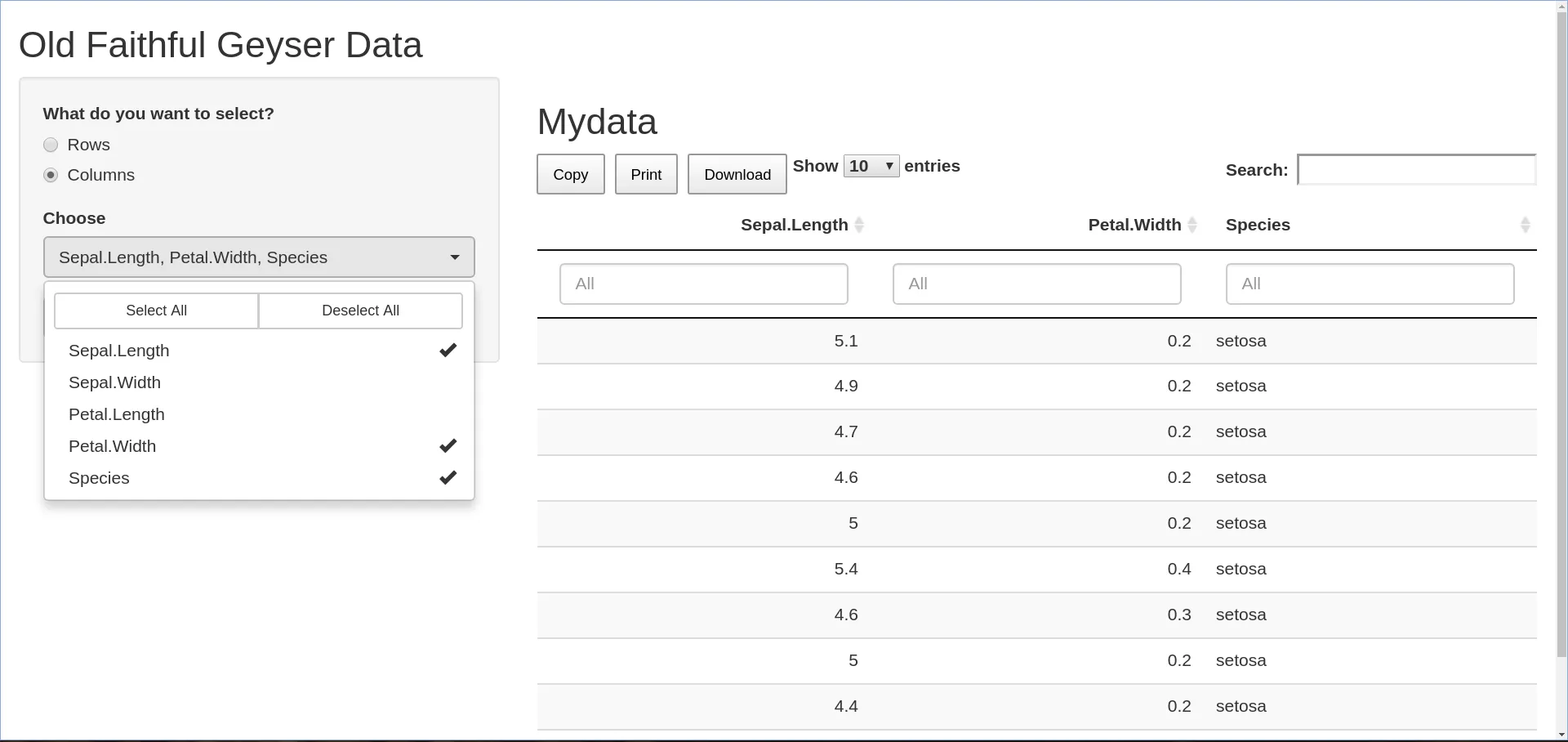Click the Print table button
The image size is (1568, 742).
(646, 174)
